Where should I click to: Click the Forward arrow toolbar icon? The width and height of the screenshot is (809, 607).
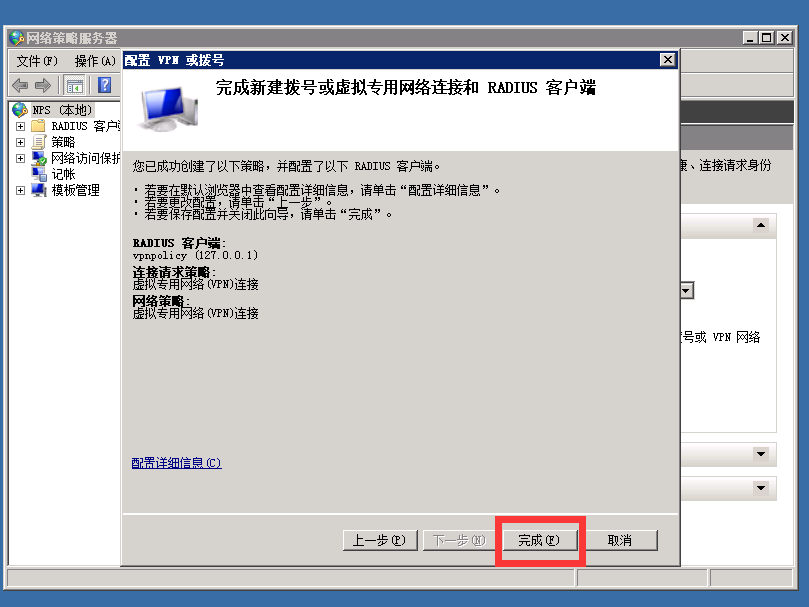(x=43, y=85)
